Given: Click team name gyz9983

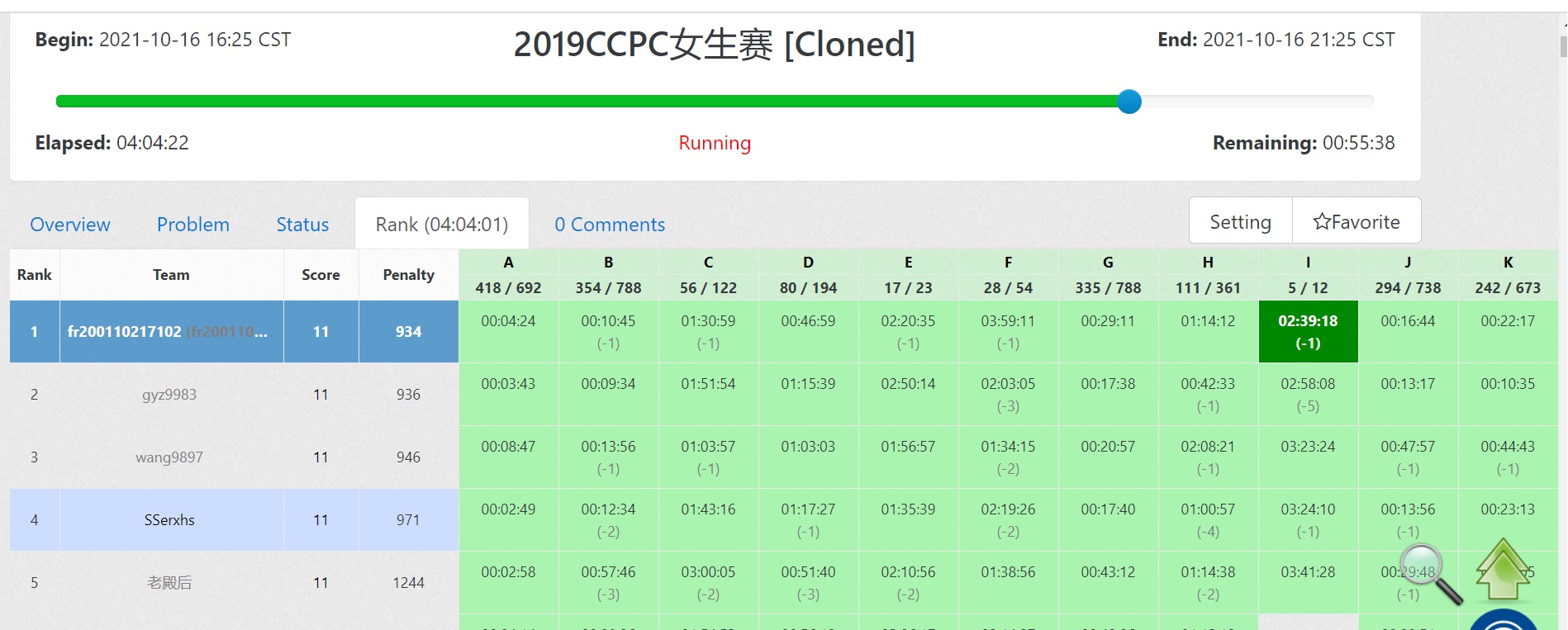Looking at the screenshot, I should [x=169, y=395].
